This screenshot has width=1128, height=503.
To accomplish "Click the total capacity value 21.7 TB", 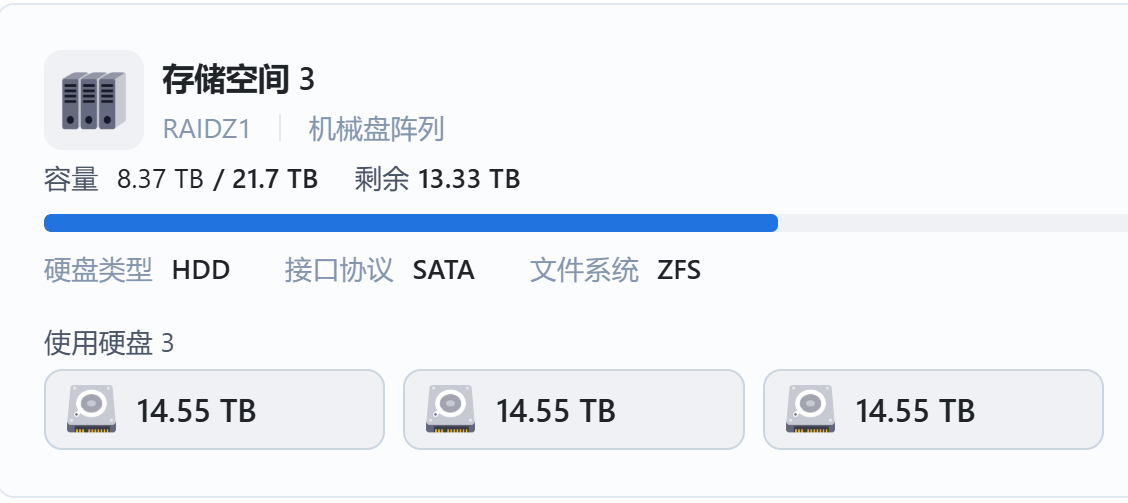I will [275, 180].
